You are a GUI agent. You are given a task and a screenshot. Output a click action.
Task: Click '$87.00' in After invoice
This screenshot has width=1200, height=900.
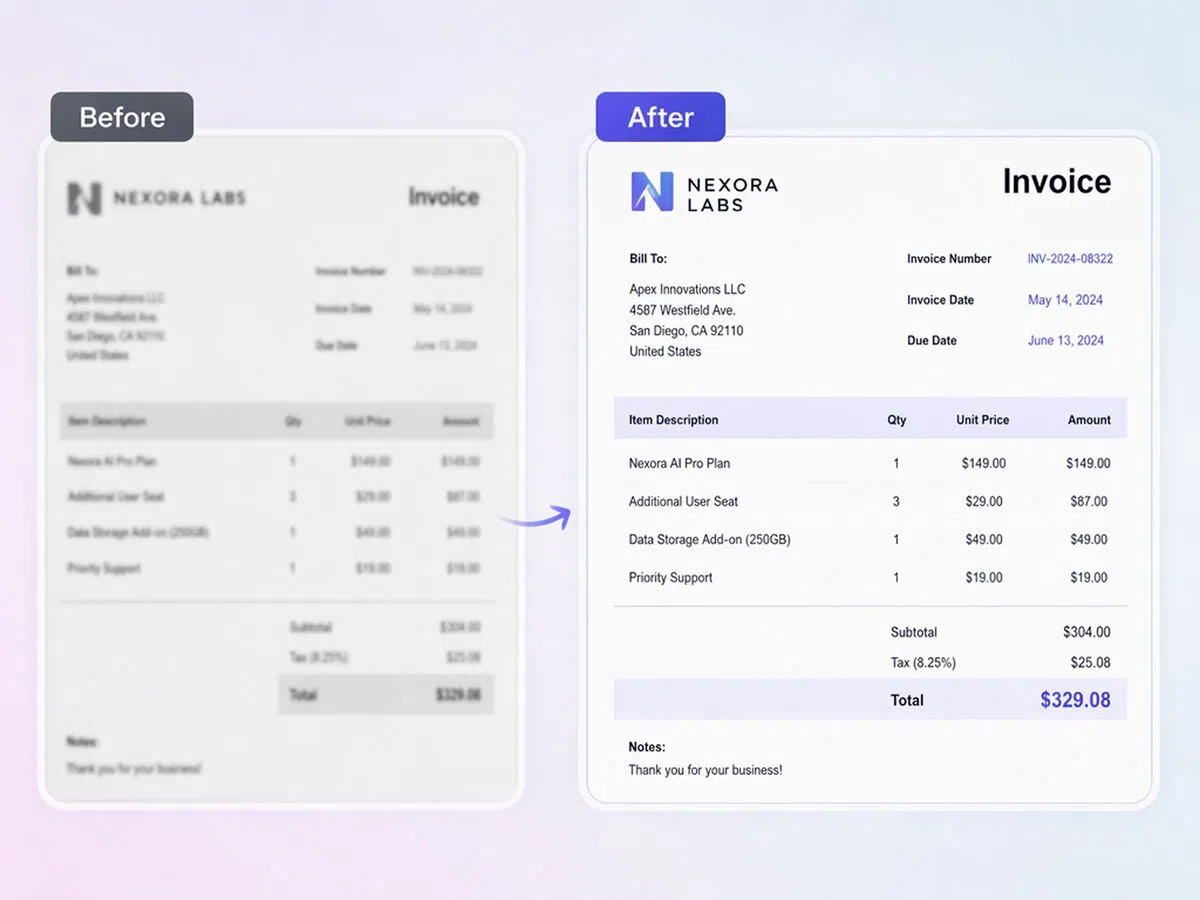click(x=1089, y=502)
